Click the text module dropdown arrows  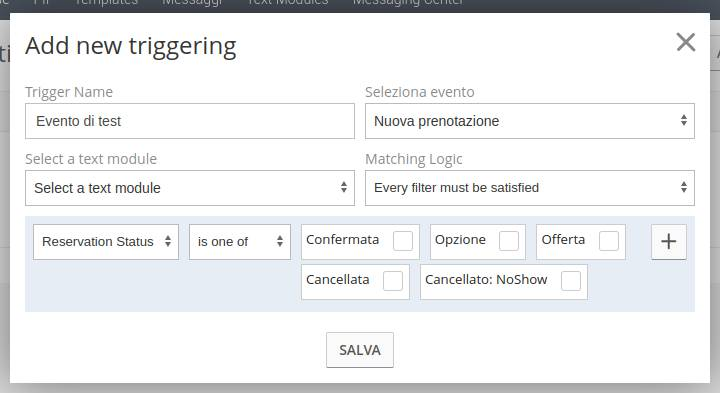click(343, 187)
